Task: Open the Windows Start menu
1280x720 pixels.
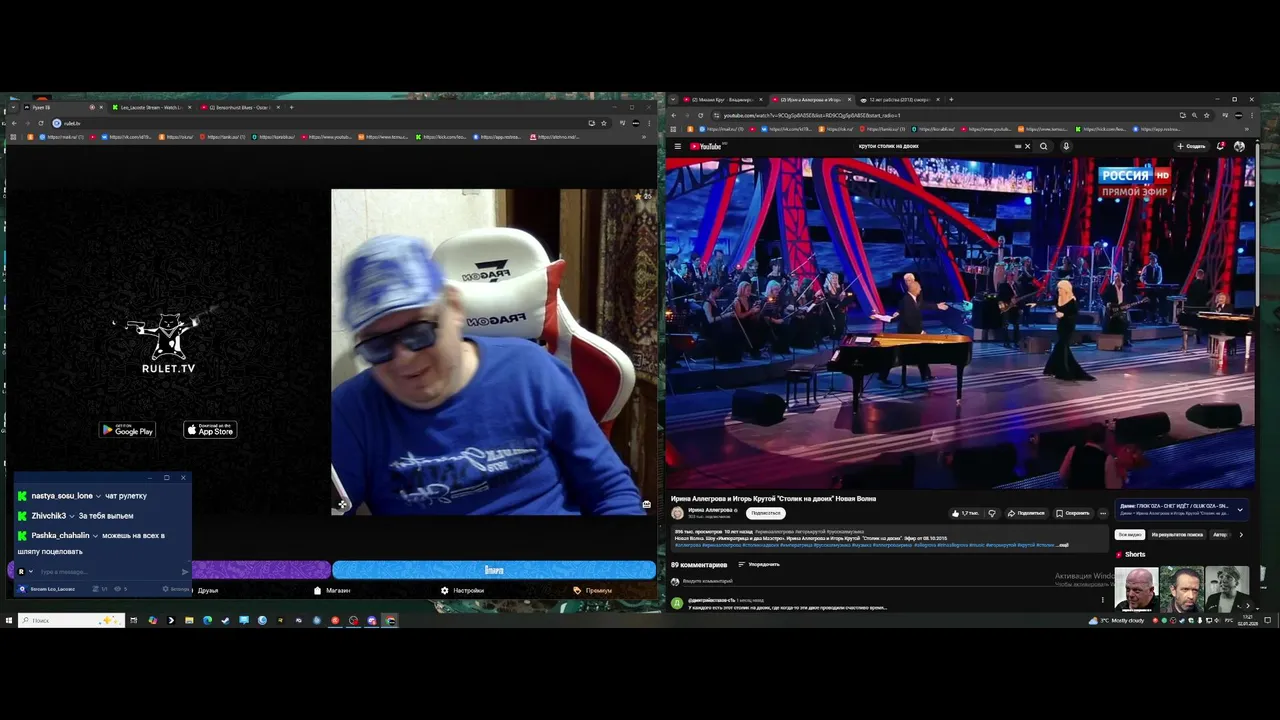Action: (x=8, y=620)
